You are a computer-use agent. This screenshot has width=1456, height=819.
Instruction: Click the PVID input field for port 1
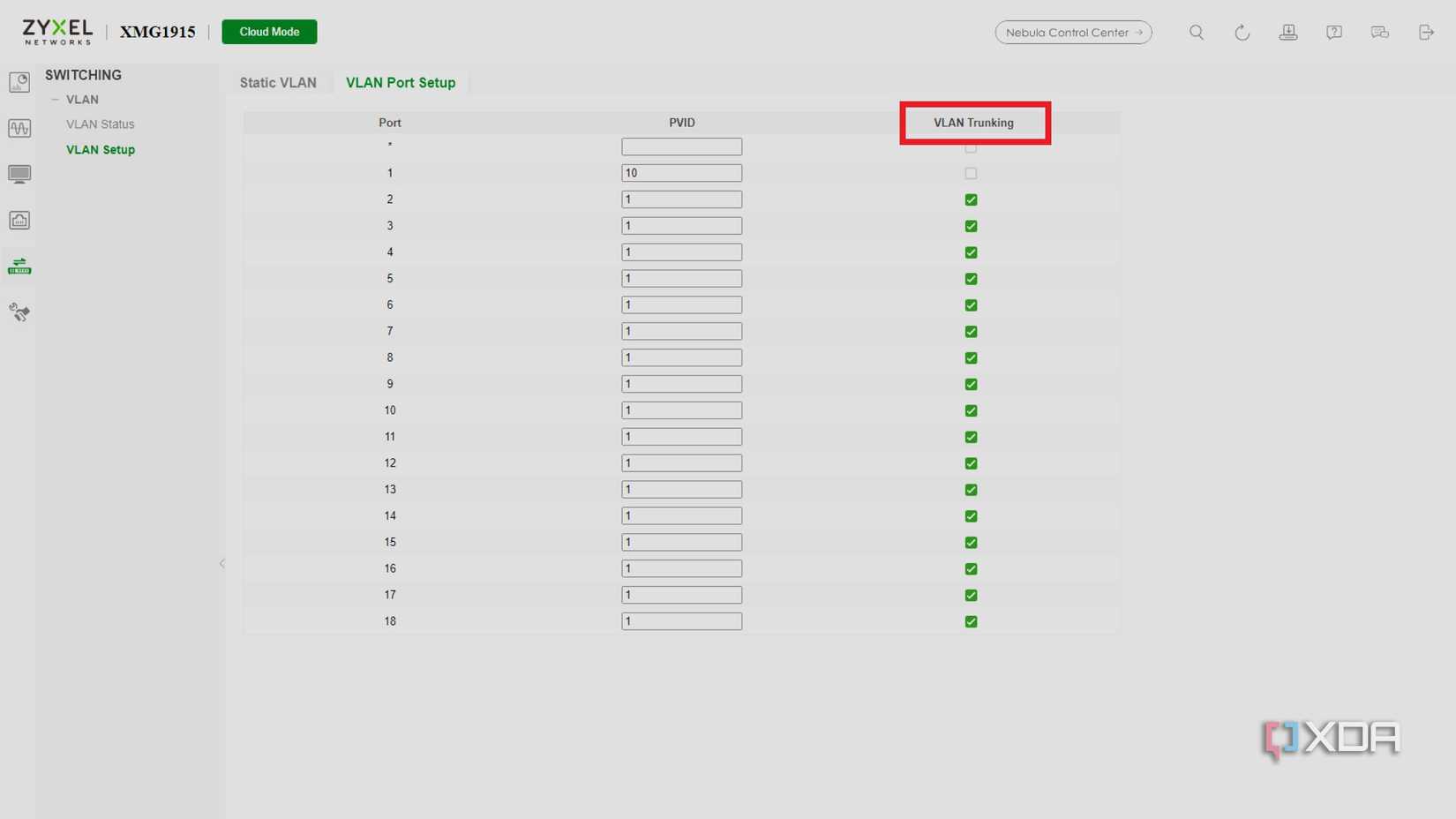681,173
